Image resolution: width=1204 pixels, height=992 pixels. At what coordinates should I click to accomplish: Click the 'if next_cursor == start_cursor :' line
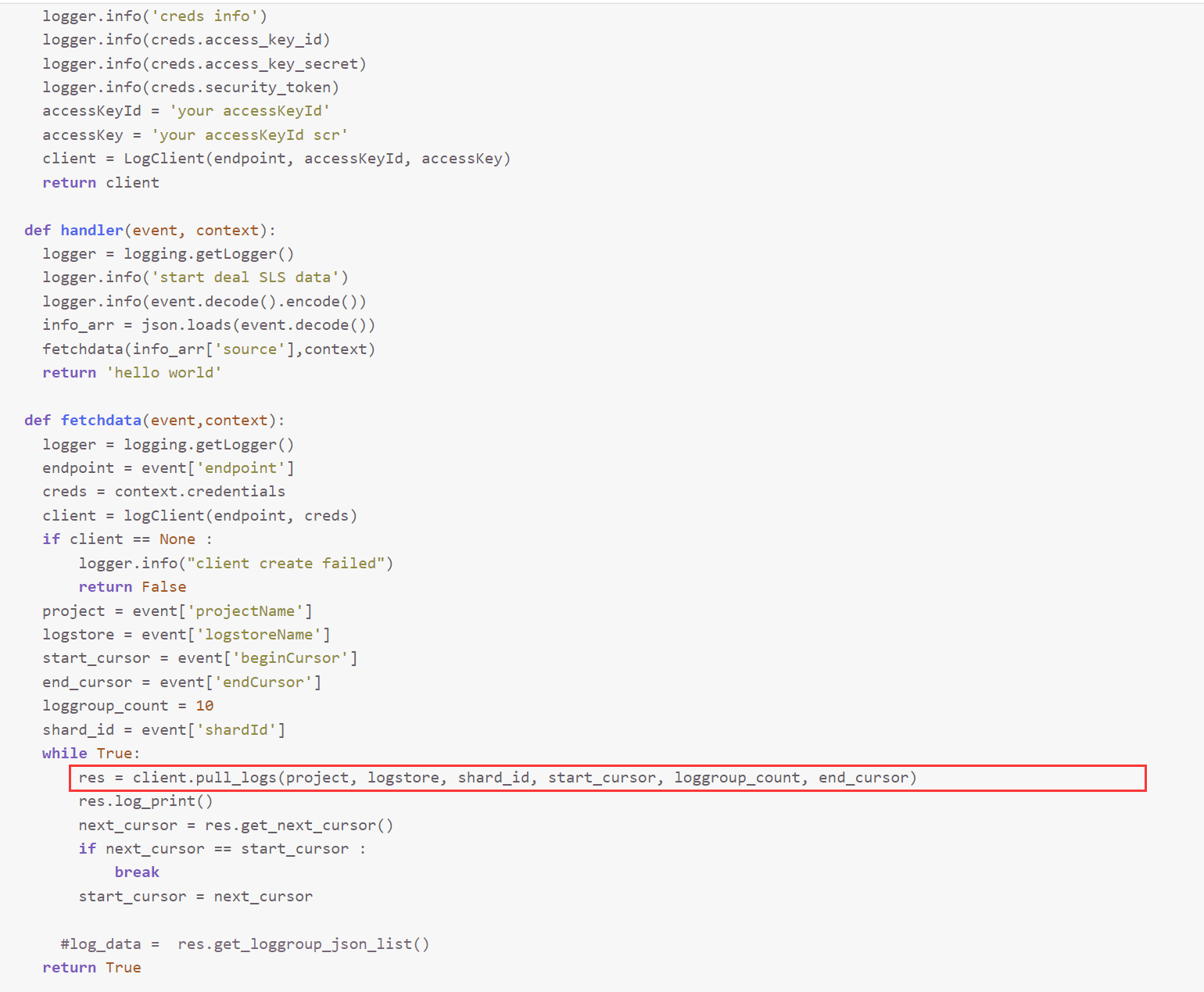coord(222,849)
